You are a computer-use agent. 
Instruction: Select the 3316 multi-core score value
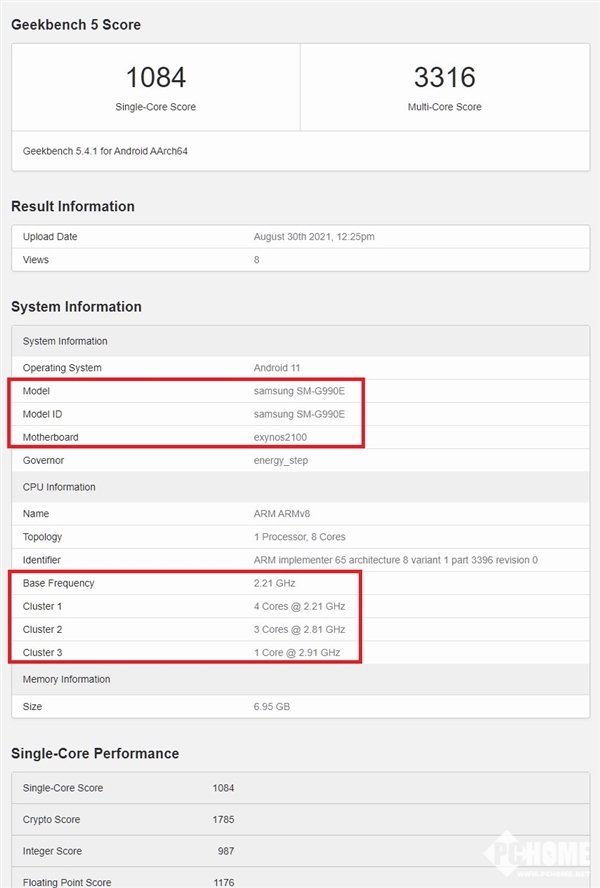444,77
